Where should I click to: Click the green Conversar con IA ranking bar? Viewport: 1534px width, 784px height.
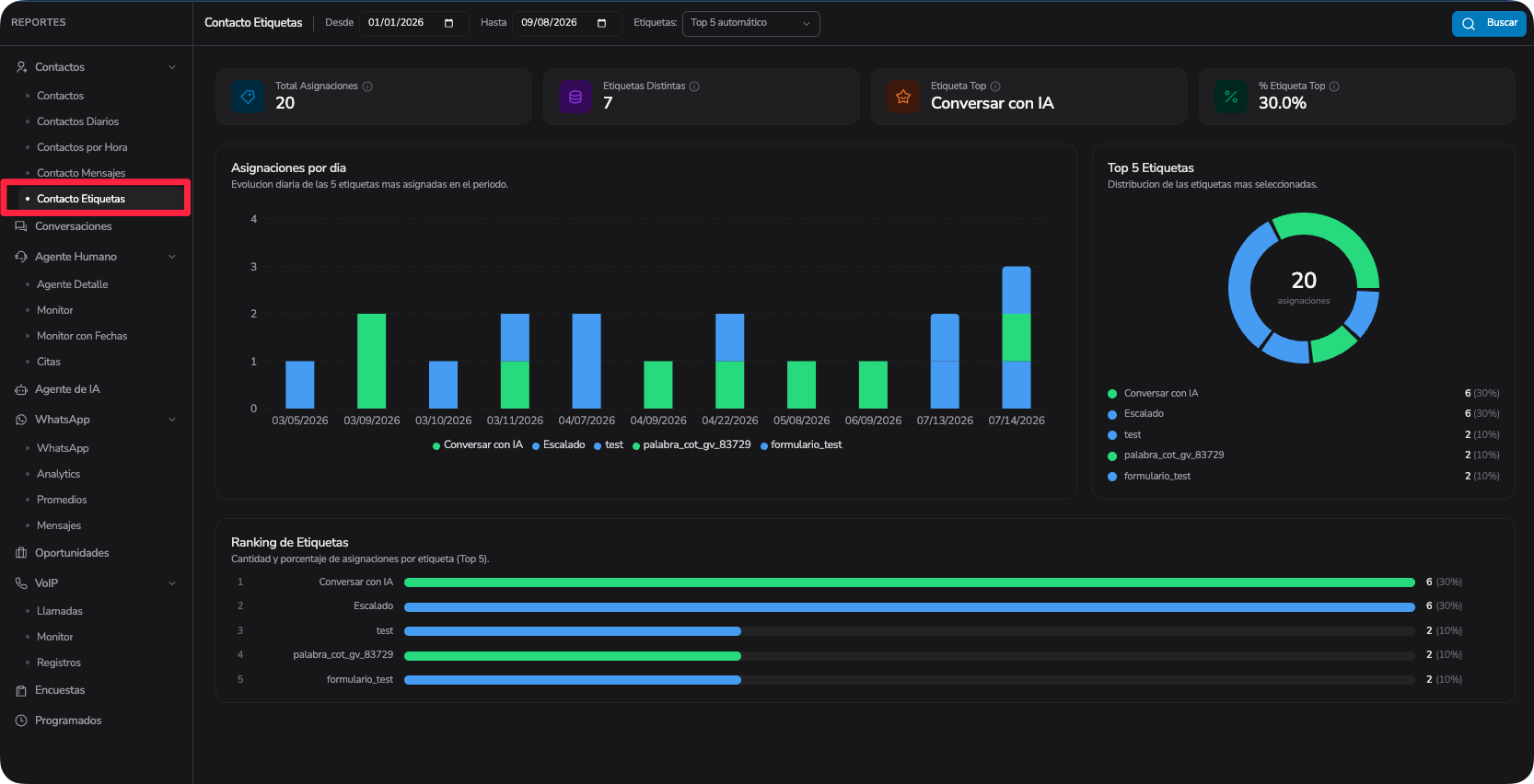910,582
